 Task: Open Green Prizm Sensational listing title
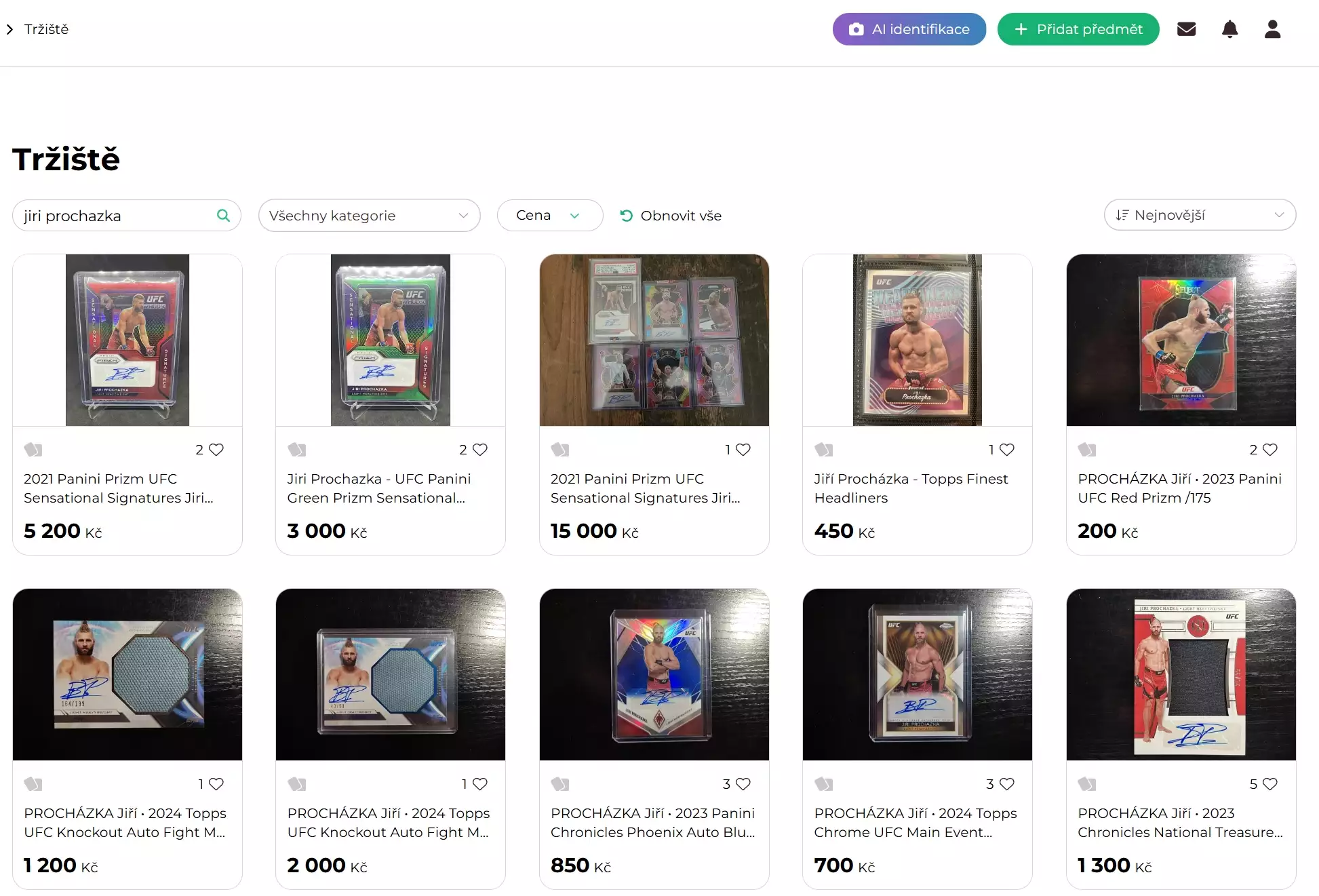(378, 488)
